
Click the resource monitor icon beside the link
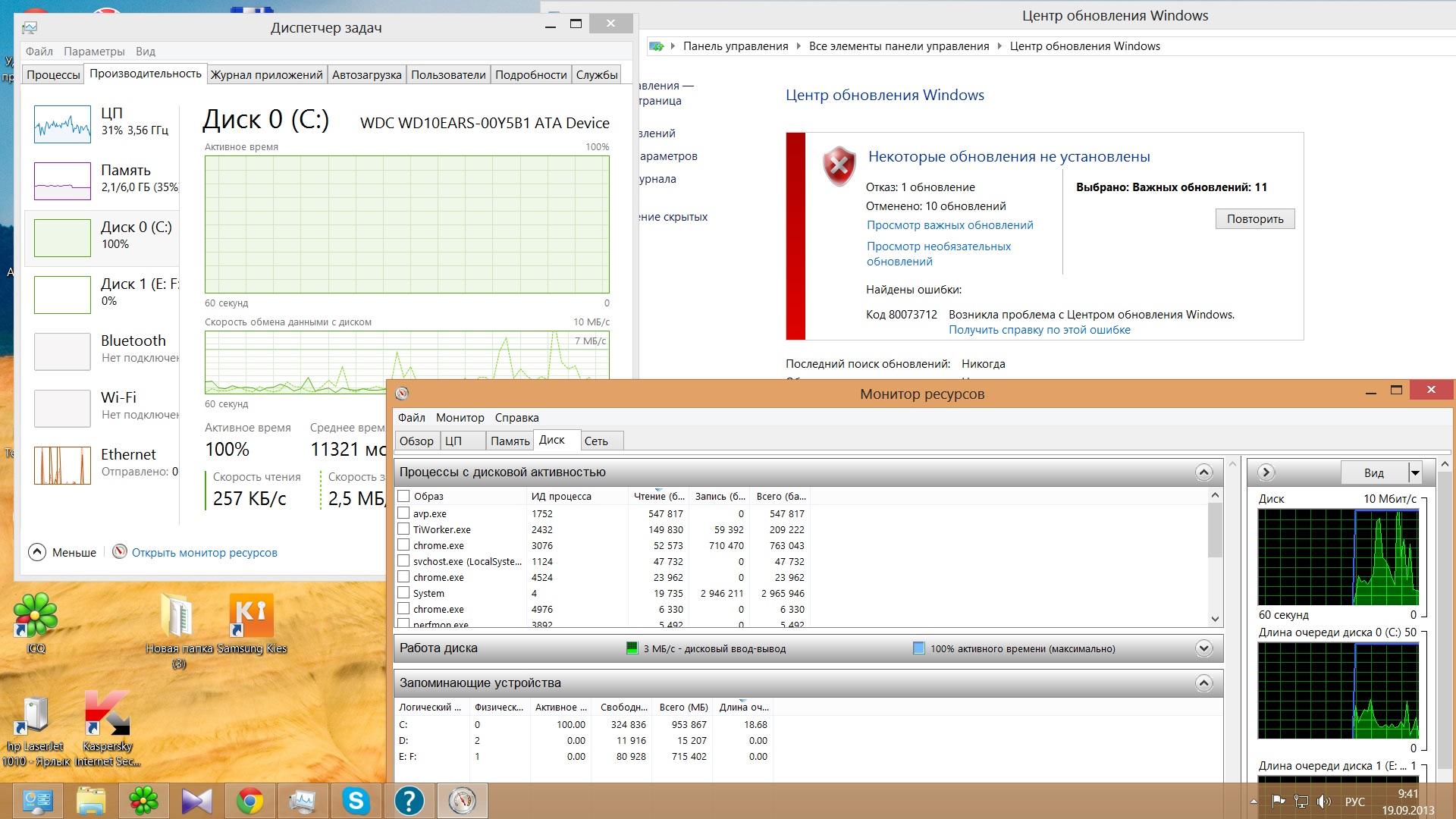pos(120,551)
